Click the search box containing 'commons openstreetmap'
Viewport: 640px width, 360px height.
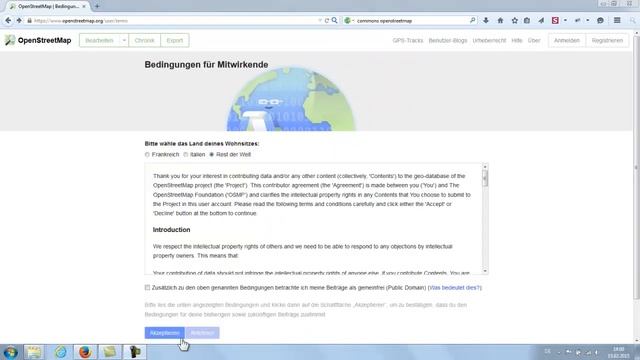click(x=410, y=20)
